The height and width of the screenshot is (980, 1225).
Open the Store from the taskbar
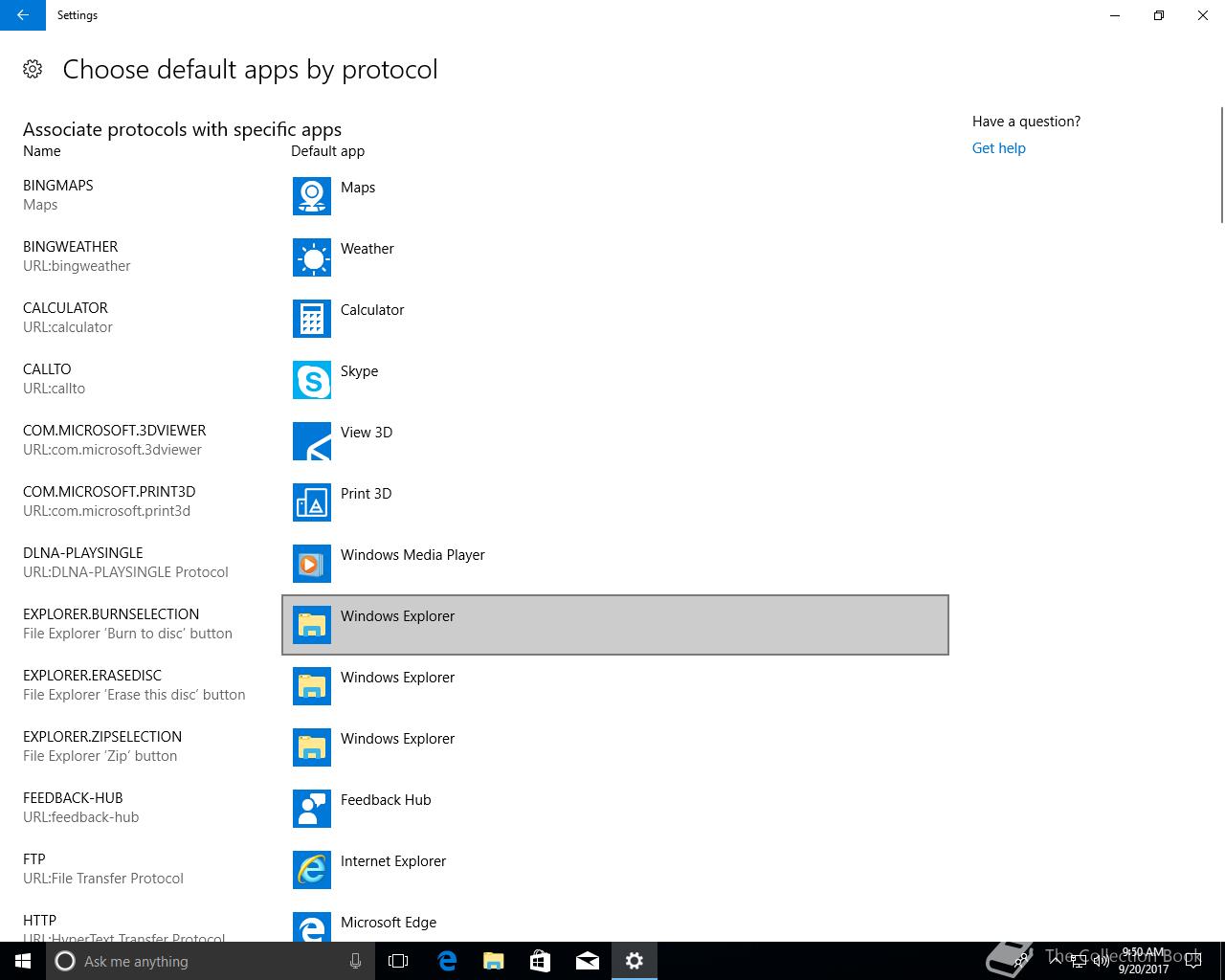pos(540,961)
